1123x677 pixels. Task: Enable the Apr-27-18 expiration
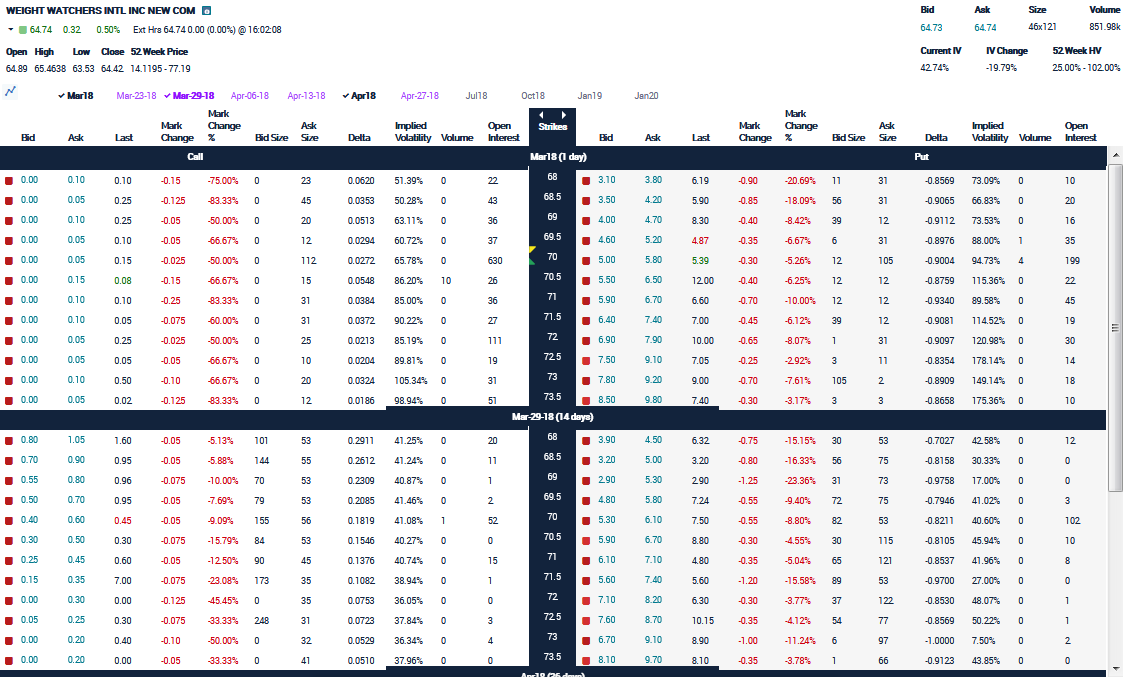tap(420, 96)
